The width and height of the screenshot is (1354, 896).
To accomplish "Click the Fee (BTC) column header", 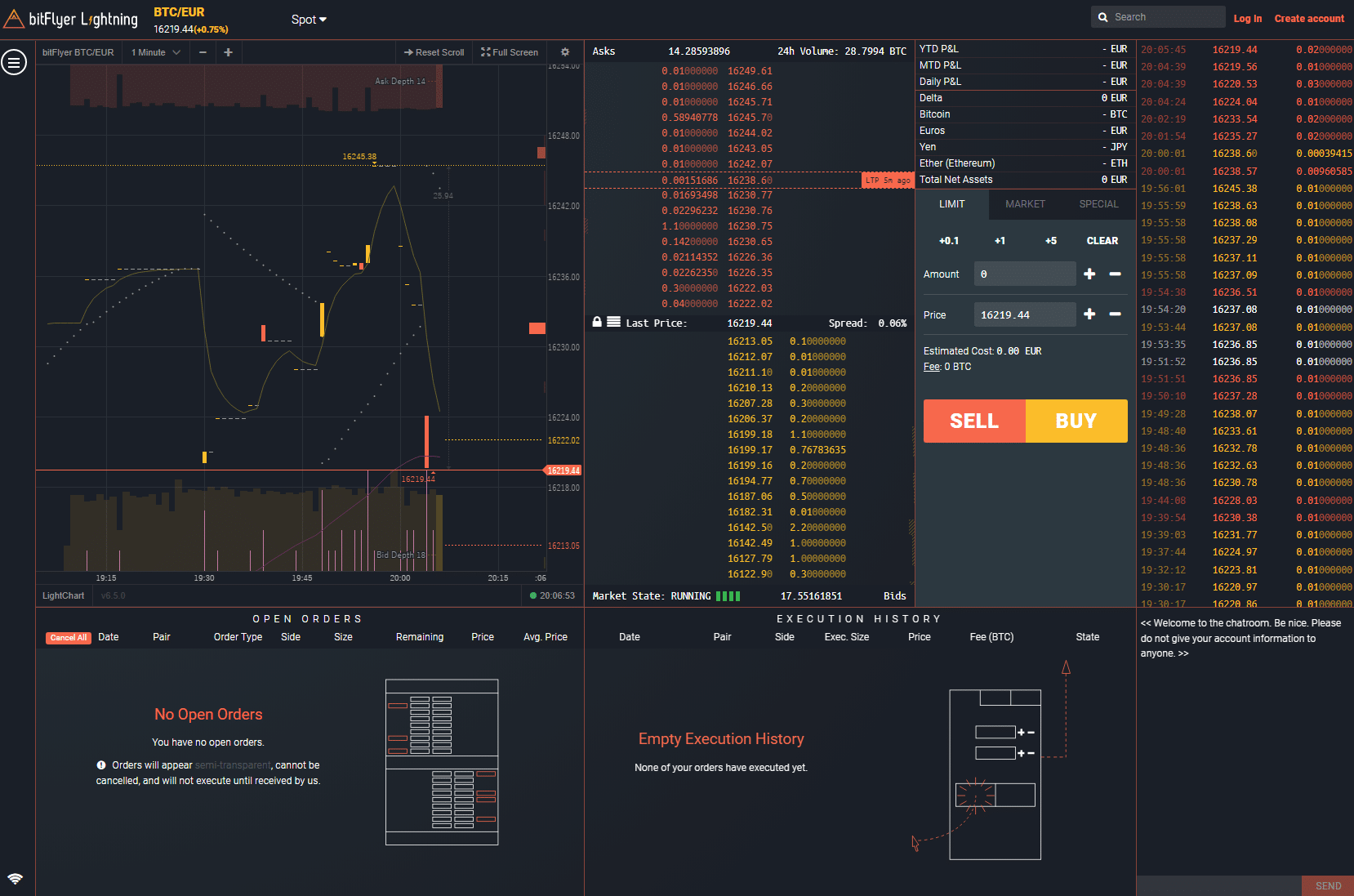I will pos(991,637).
